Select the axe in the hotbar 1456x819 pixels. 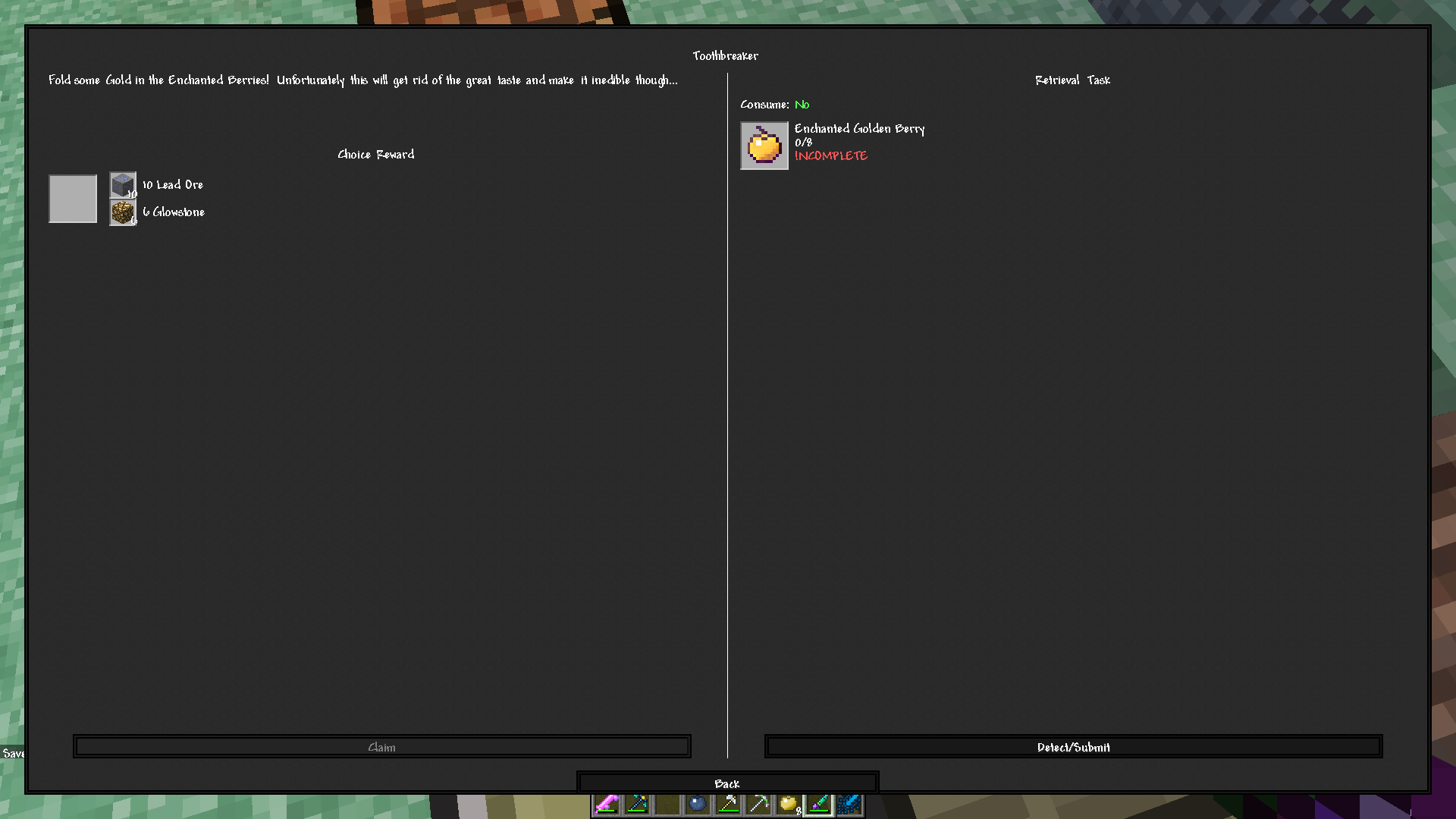pyautogui.click(x=728, y=804)
